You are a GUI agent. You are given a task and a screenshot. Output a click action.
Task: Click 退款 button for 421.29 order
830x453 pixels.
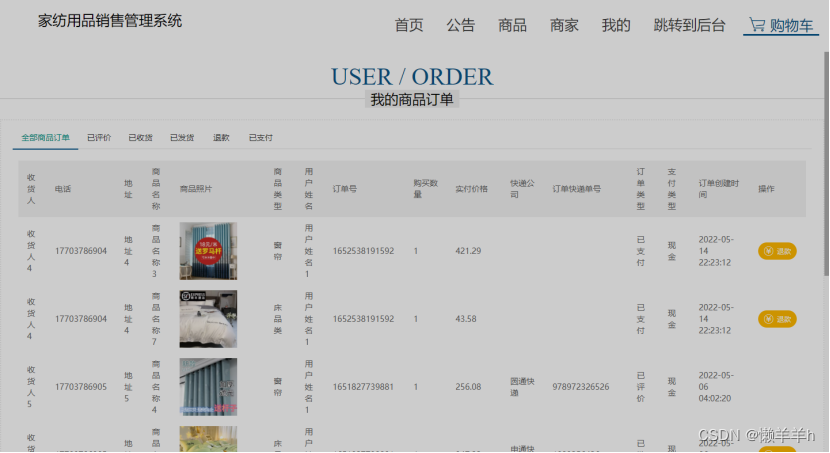(x=777, y=251)
